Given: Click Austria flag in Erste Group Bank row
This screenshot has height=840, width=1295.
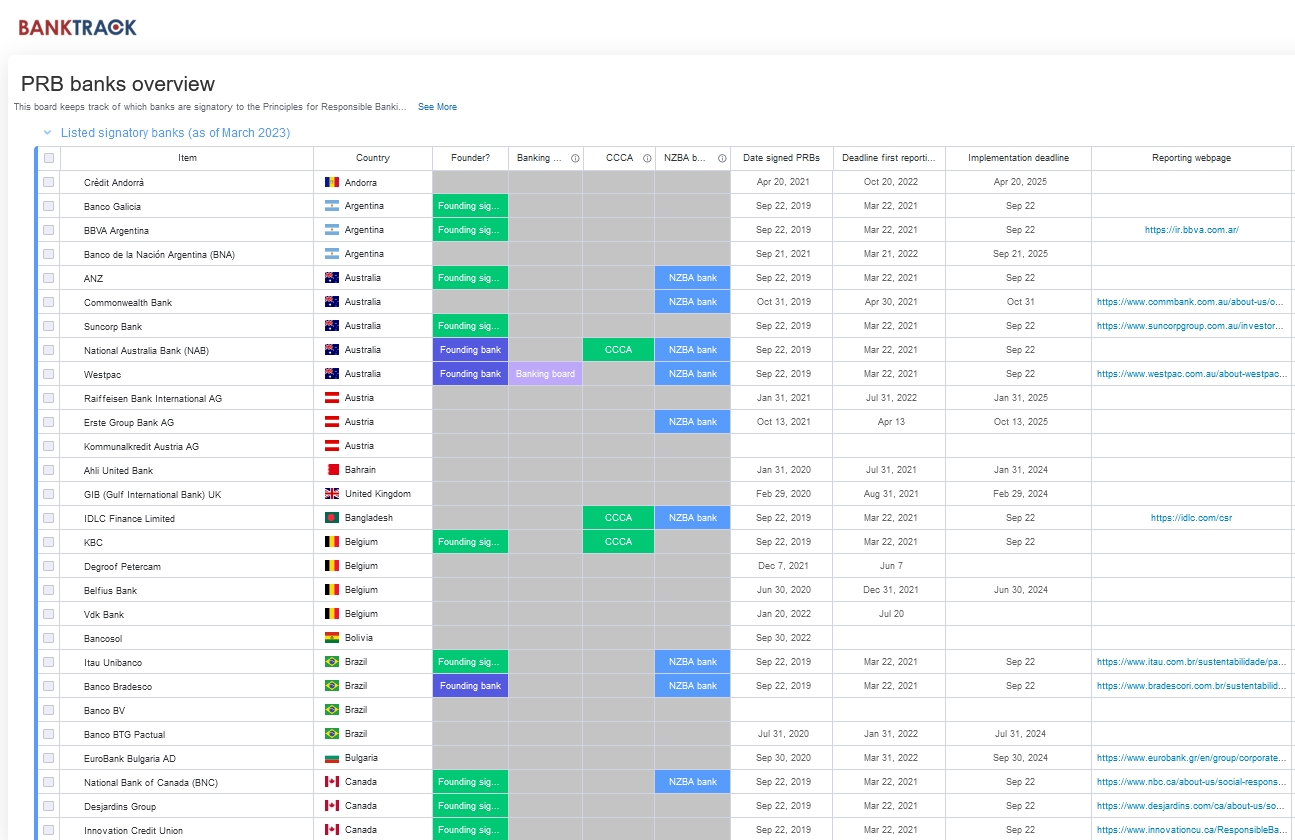Looking at the screenshot, I should pos(332,422).
